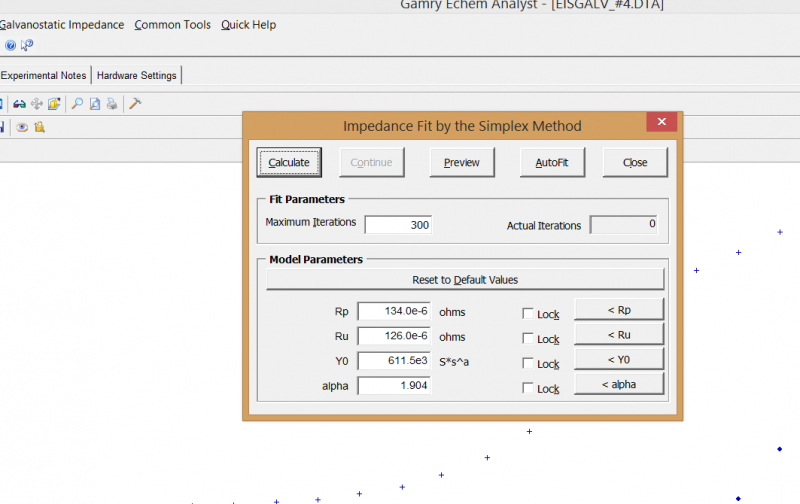
Task: Click the Actual Iterations field
Action: pyautogui.click(x=623, y=224)
